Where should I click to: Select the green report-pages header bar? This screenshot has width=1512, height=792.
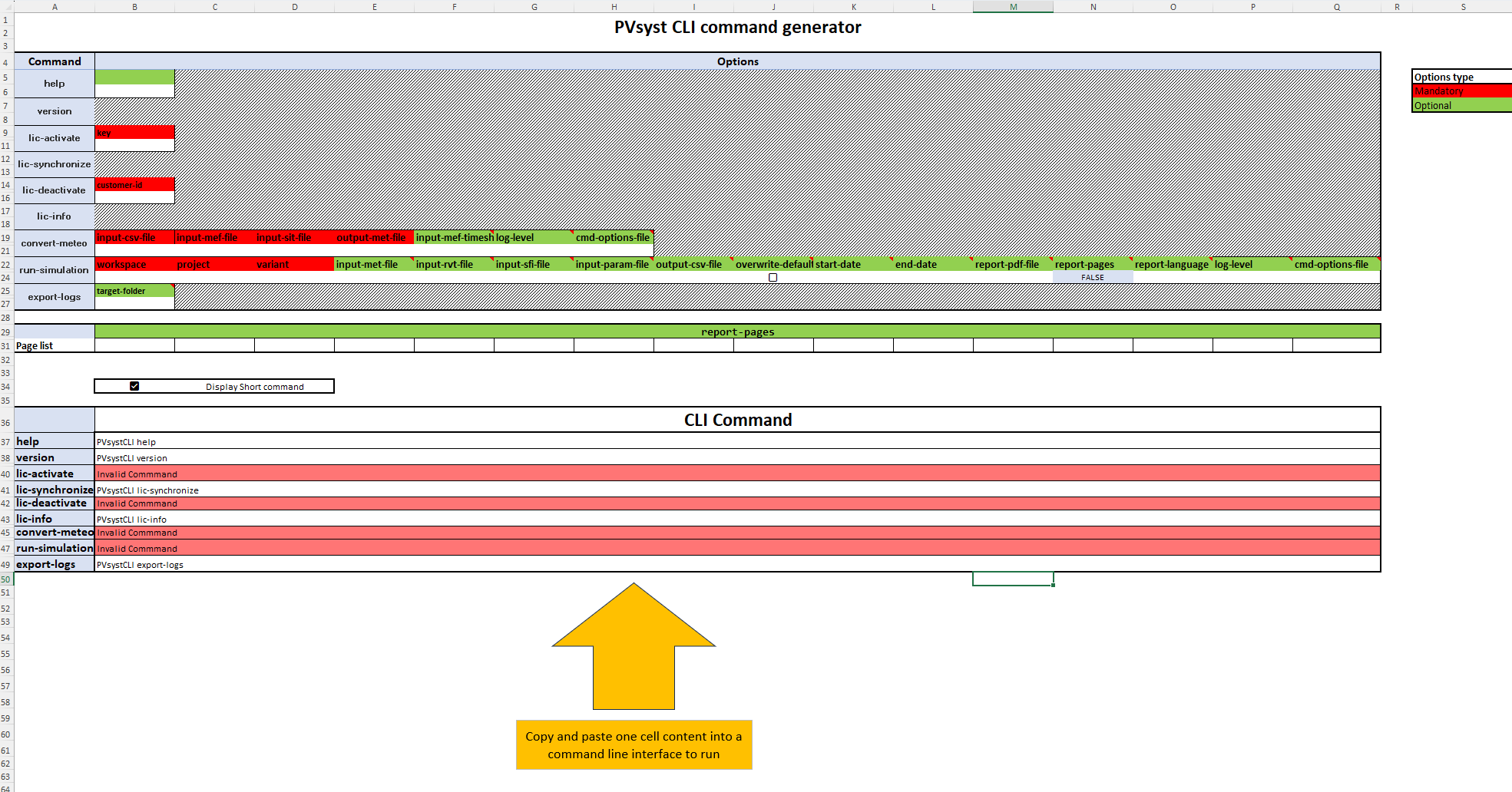(x=737, y=332)
